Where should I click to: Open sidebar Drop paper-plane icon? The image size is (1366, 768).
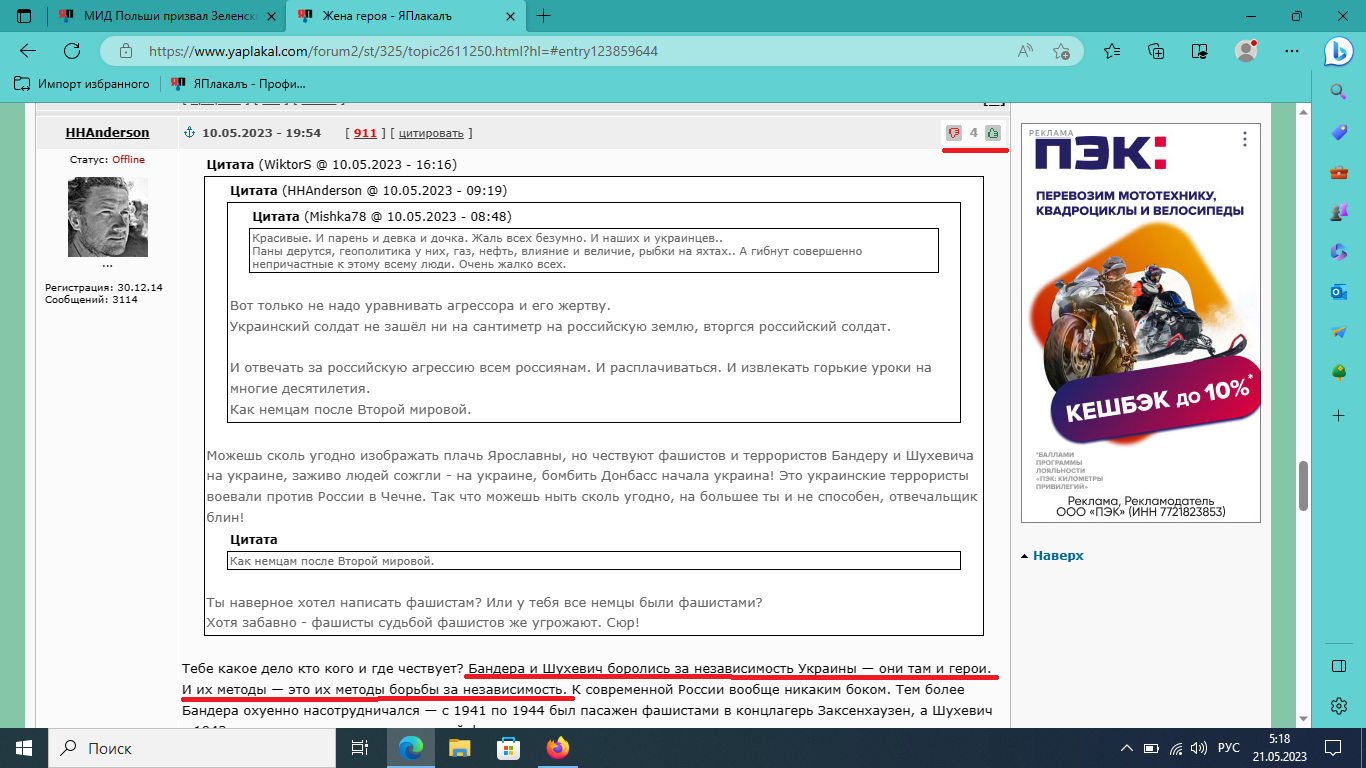point(1339,332)
